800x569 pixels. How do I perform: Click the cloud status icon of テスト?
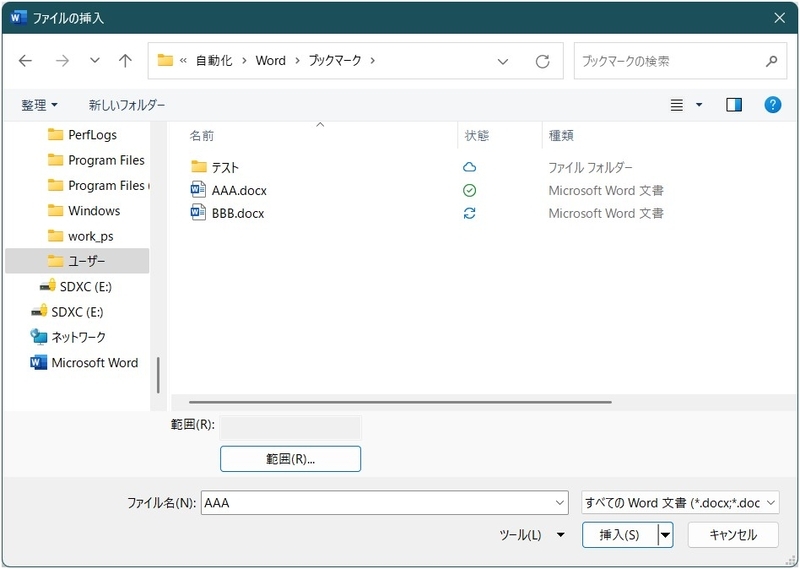click(469, 167)
